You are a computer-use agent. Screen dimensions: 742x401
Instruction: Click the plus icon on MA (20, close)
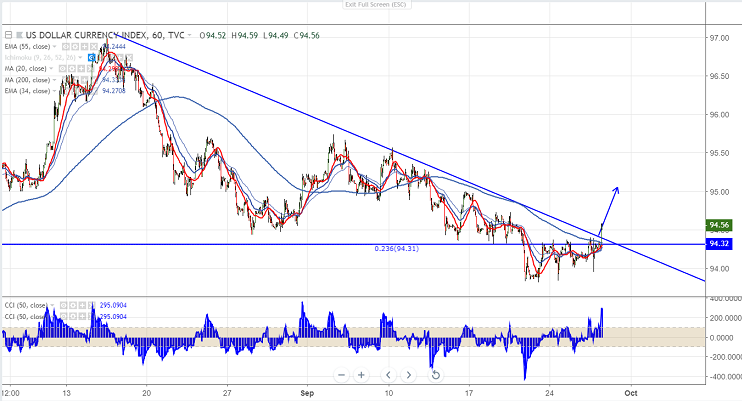[81, 69]
